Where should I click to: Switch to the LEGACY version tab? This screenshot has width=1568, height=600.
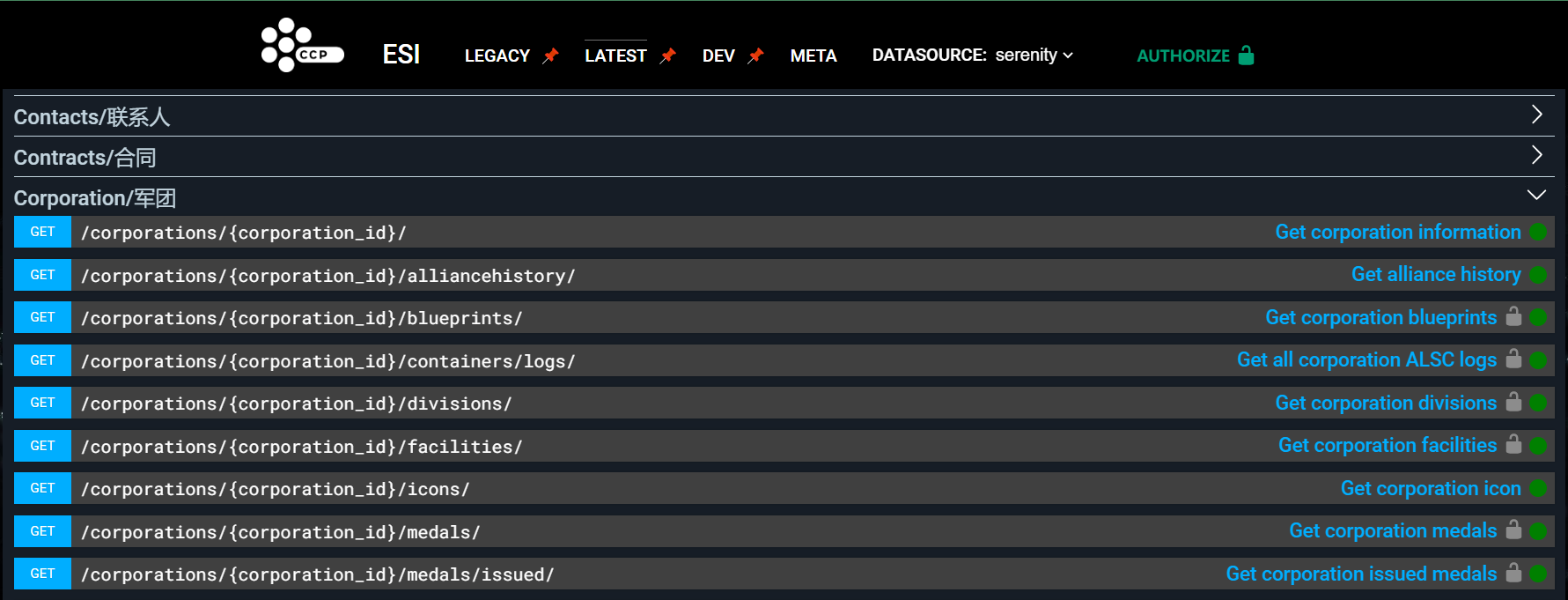click(497, 56)
